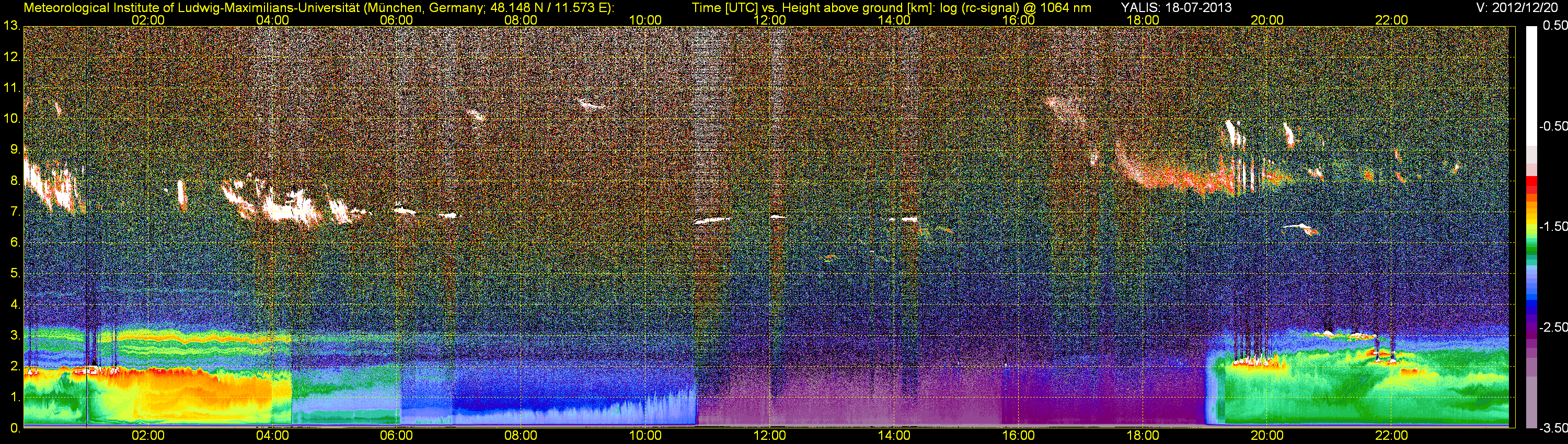This screenshot has width=1568, height=444.
Task: Click the colorbar value 0.50
Action: [x=1554, y=26]
